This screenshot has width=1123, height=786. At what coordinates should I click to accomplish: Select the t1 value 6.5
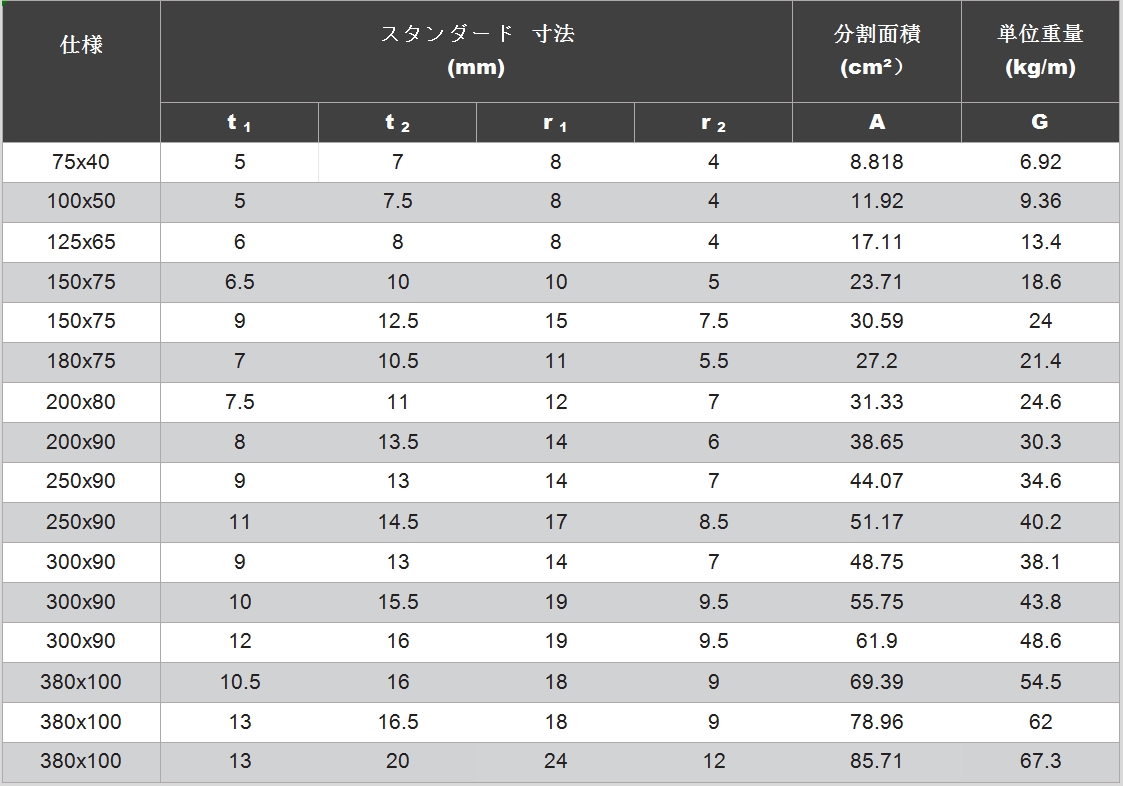[x=239, y=282]
